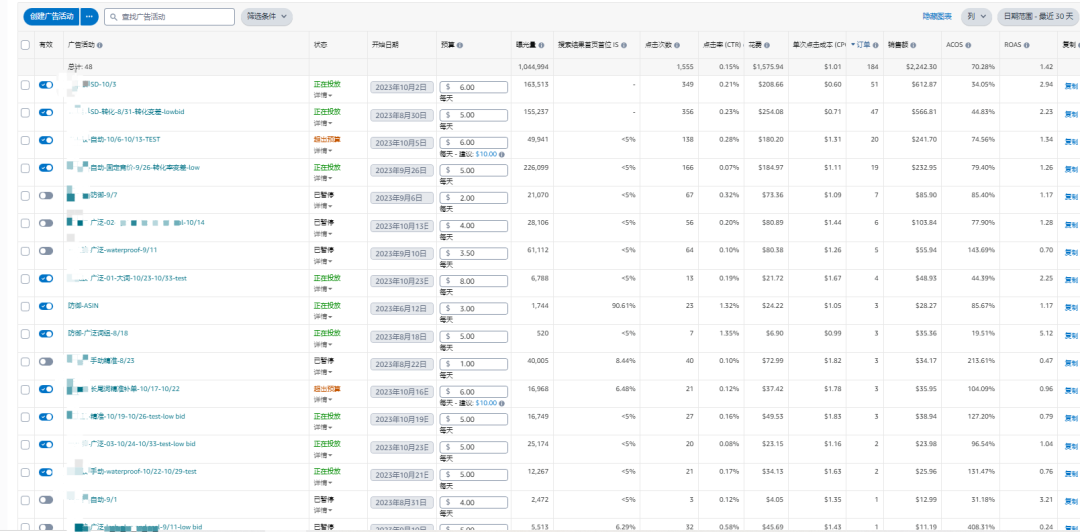The width and height of the screenshot is (1080, 532).
Task: Click the 213.61% ACOS value
Action: click(980, 360)
